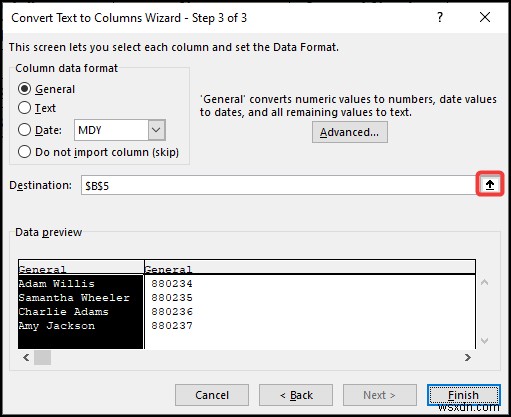511x417 pixels.
Task: Click the 880237 value in preview
Action: pos(172,325)
